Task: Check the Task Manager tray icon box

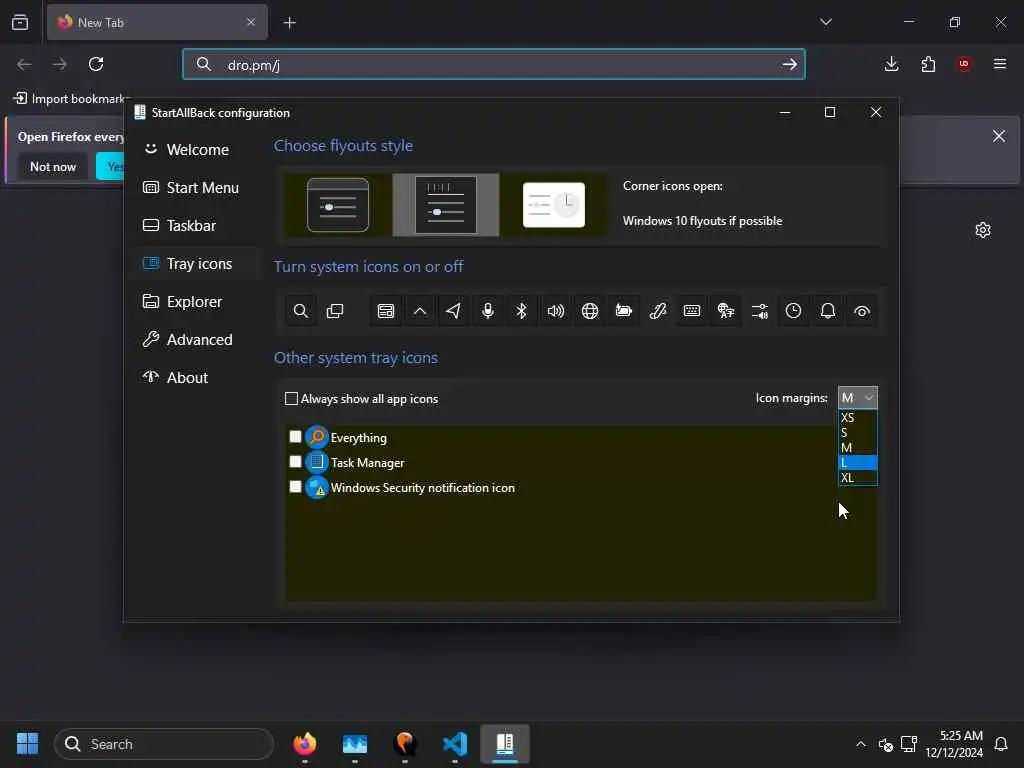Action: pos(295,462)
